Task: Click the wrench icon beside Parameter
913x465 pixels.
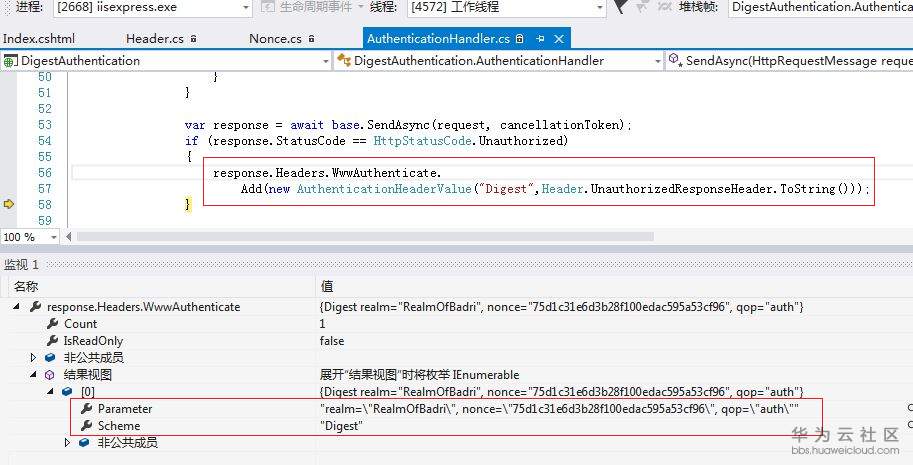Action: tap(87, 409)
